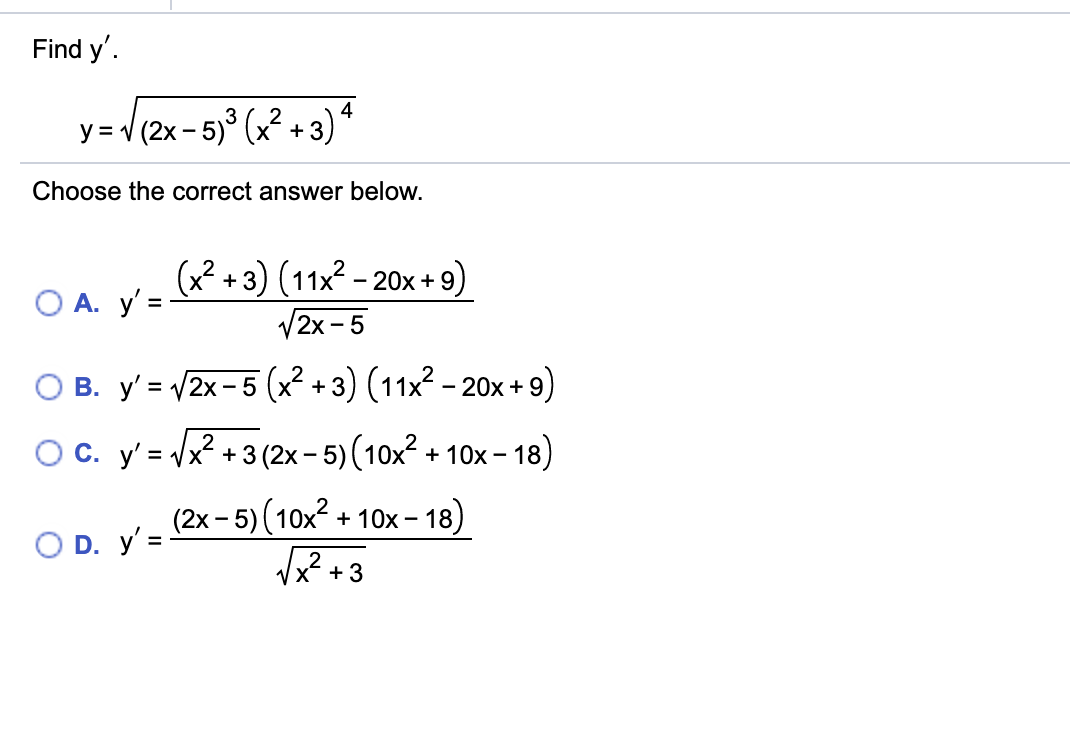The height and width of the screenshot is (744, 1070).
Task: Click the bold label 'A.' next to first option
Action: point(86,304)
